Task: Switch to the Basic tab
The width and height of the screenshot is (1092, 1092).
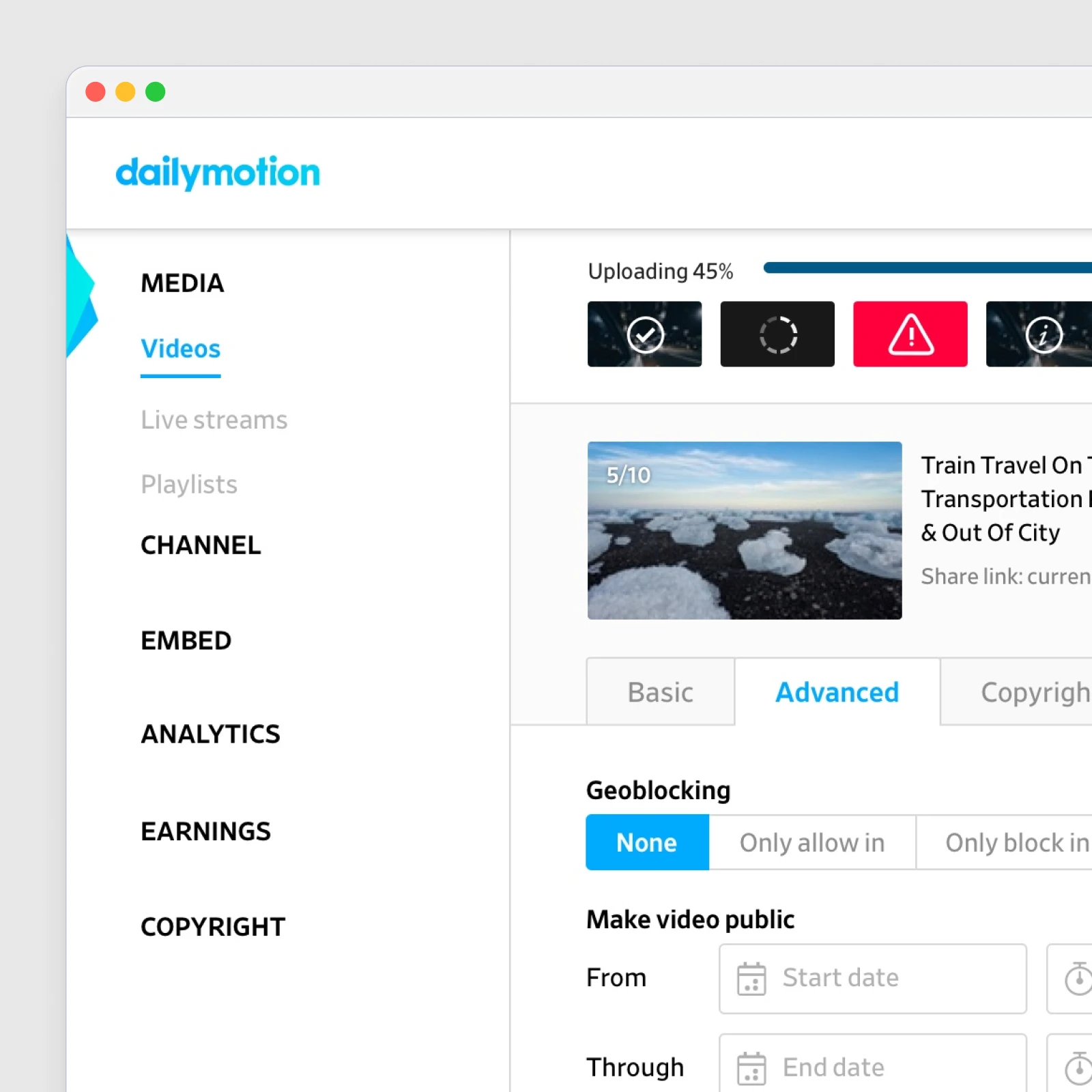Action: [660, 692]
